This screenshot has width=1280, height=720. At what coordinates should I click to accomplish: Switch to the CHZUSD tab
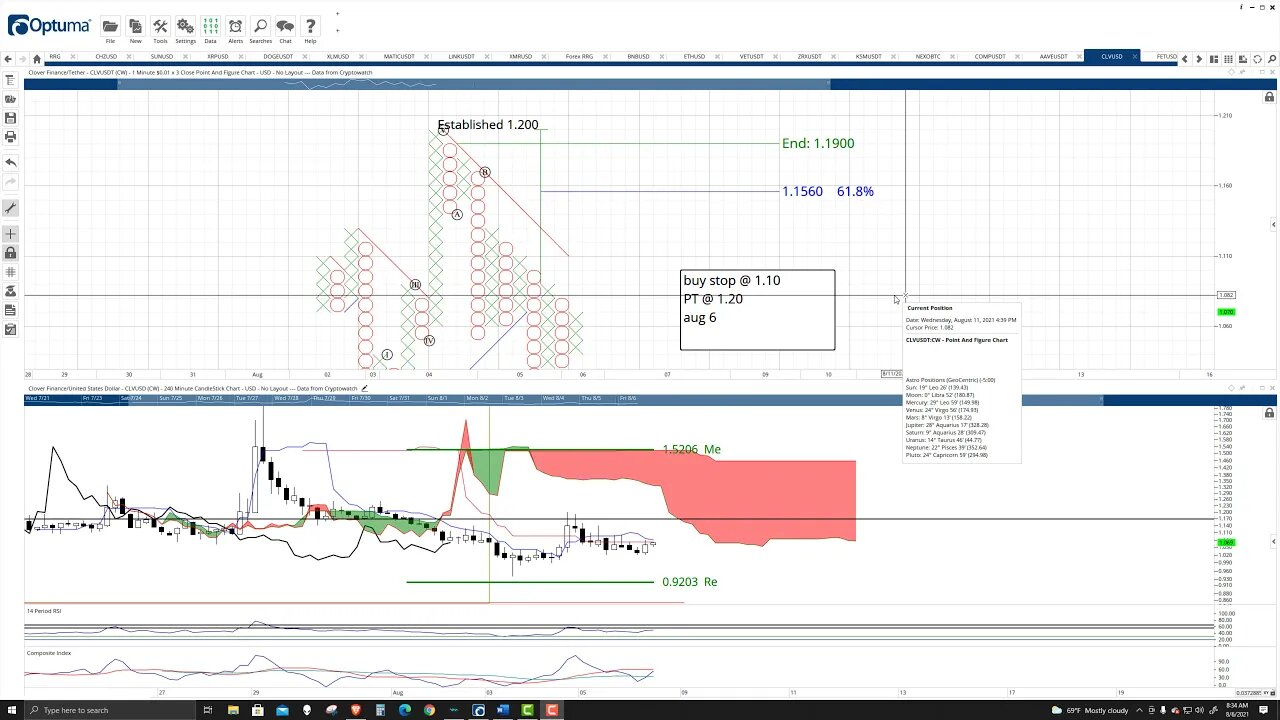coord(106,57)
